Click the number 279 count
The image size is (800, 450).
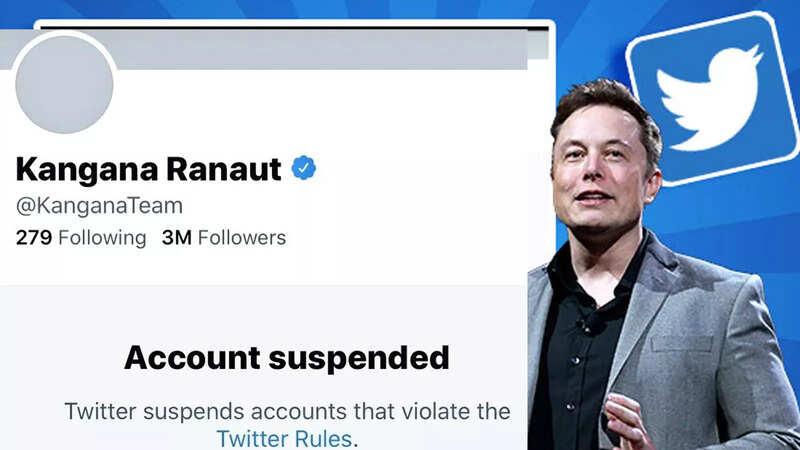[x=34, y=238]
